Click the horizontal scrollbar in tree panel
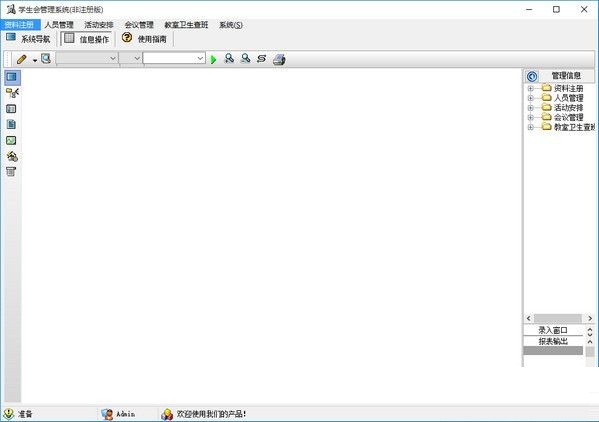This screenshot has width=599, height=422. click(559, 318)
